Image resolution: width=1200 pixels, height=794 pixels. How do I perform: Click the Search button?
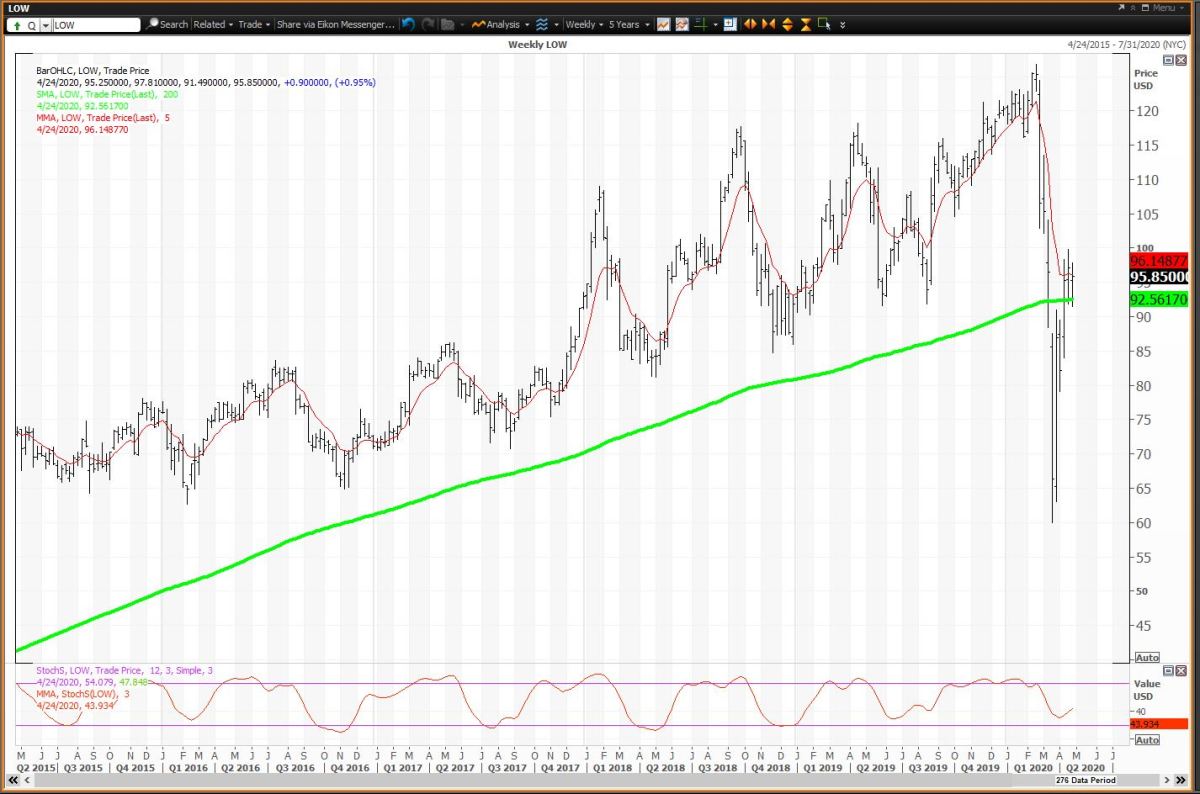tap(167, 24)
